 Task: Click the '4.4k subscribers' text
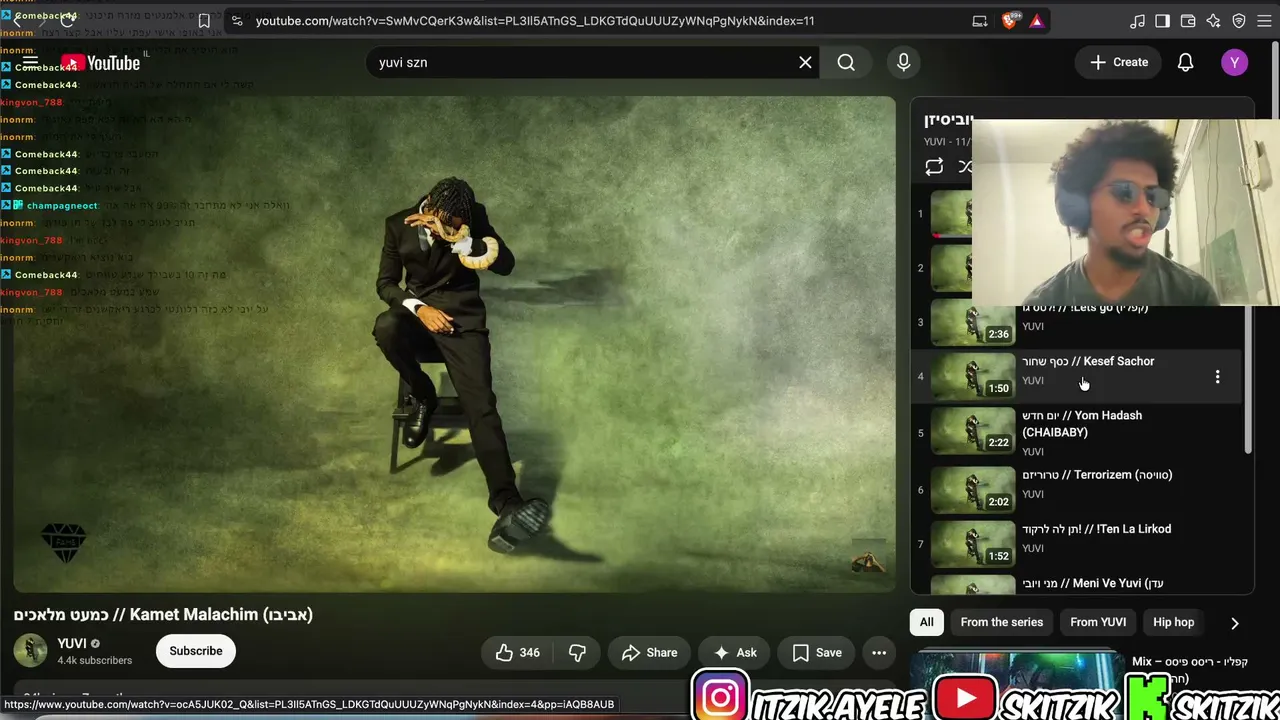(x=95, y=661)
